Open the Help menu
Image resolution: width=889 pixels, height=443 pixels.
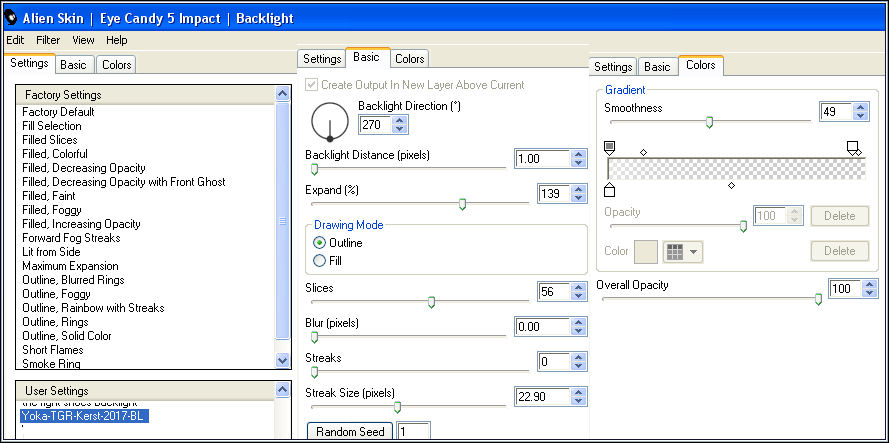click(x=117, y=40)
